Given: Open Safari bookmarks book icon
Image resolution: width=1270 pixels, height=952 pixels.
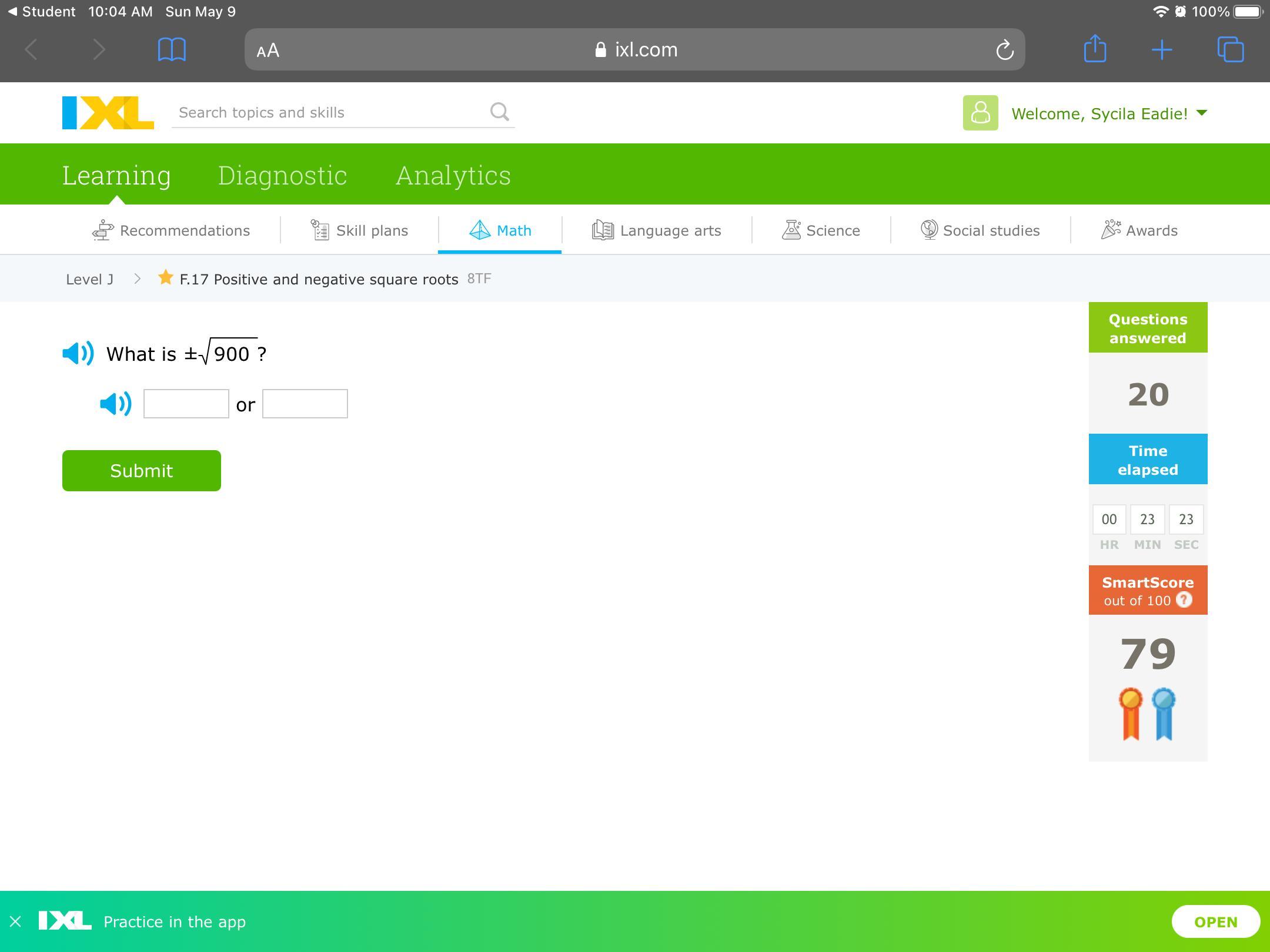Looking at the screenshot, I should (x=172, y=49).
